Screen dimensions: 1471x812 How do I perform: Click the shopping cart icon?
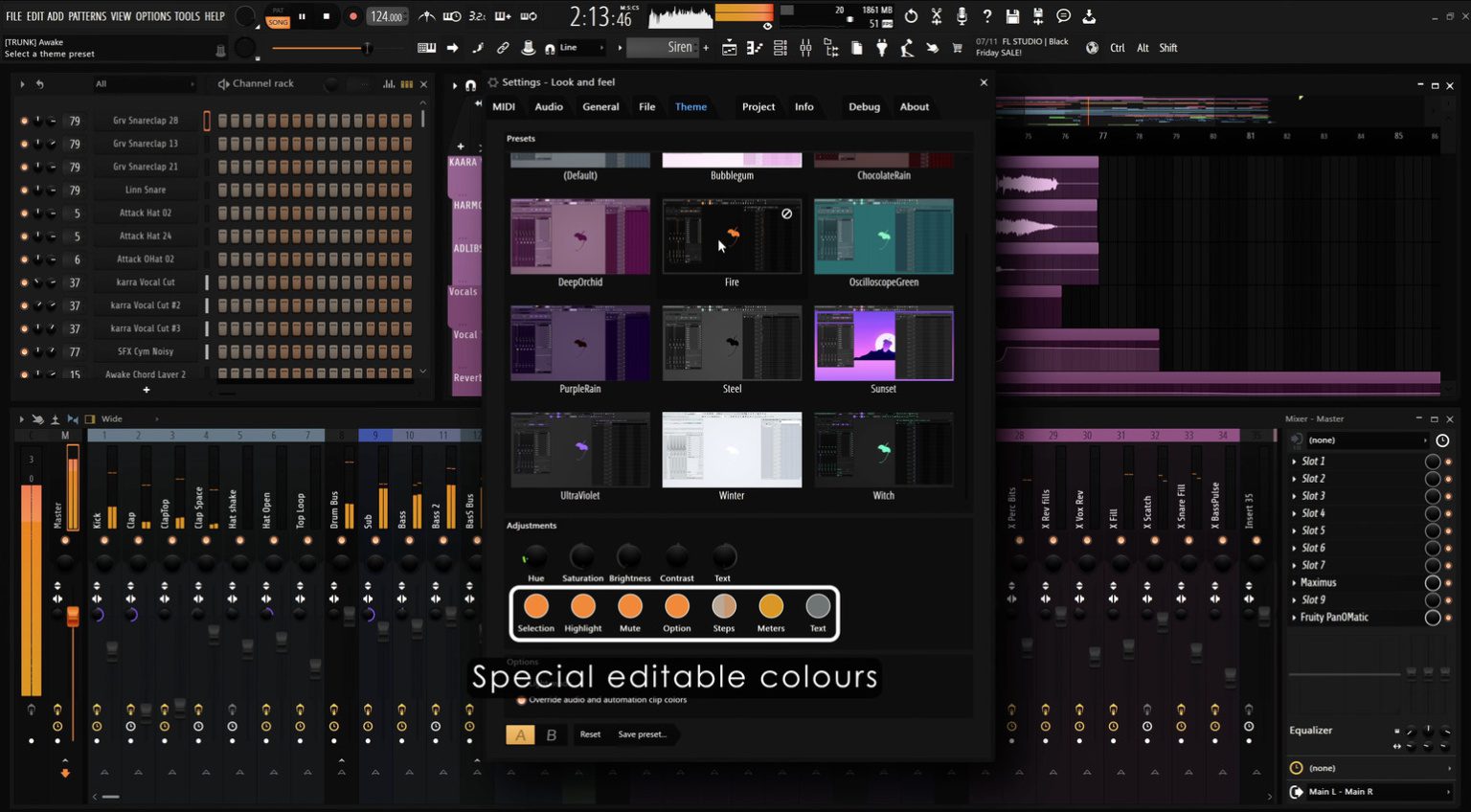[x=956, y=48]
